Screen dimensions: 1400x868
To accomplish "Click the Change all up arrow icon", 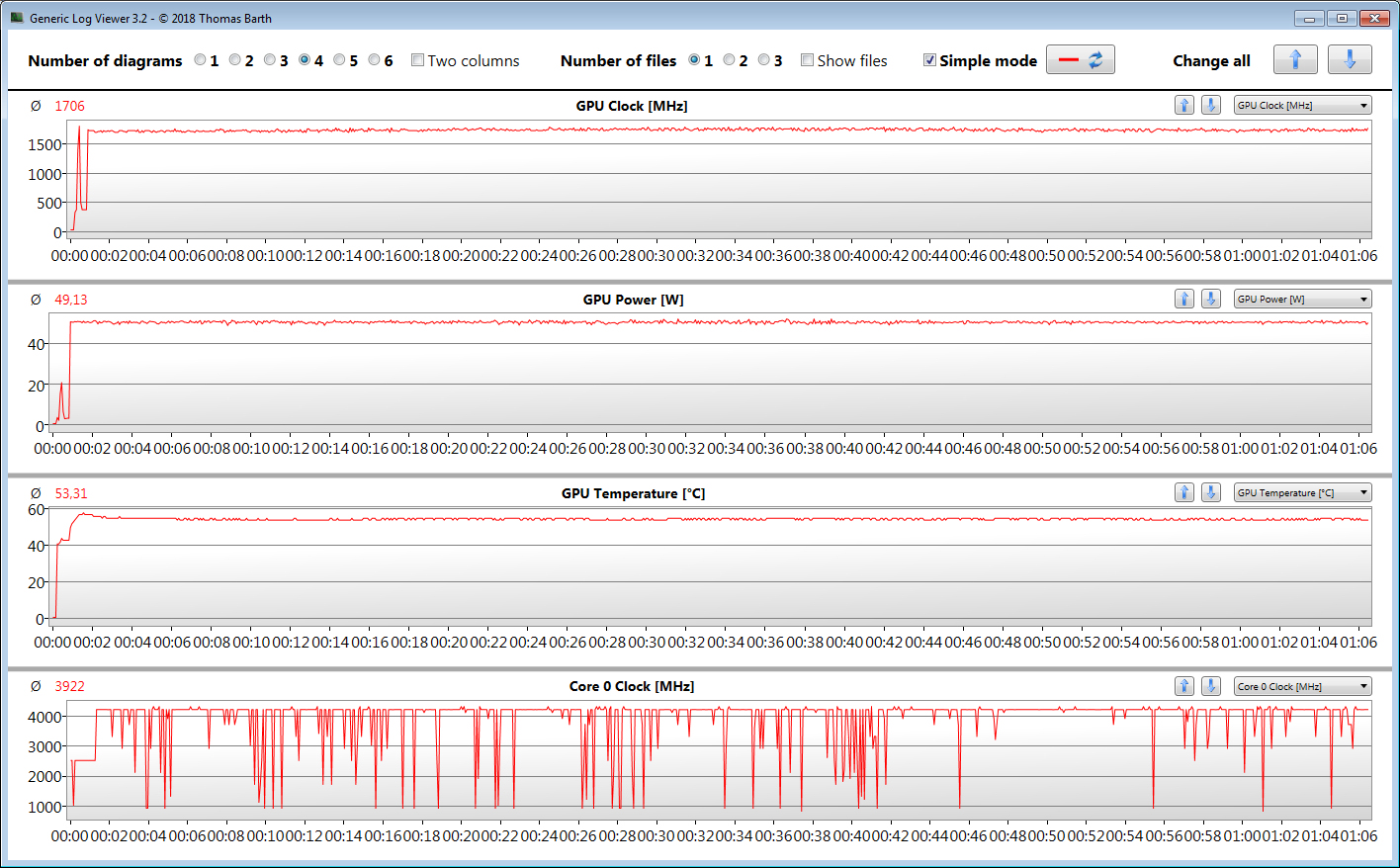I will click(1295, 60).
